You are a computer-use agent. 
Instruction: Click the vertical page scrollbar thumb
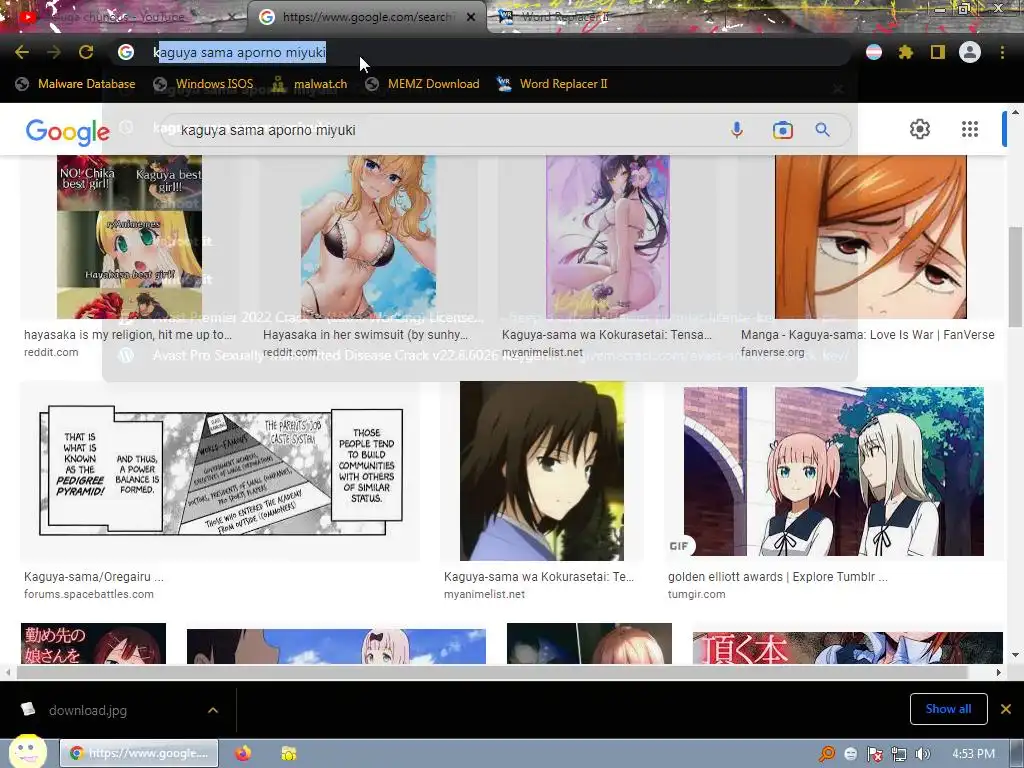tap(1016, 276)
